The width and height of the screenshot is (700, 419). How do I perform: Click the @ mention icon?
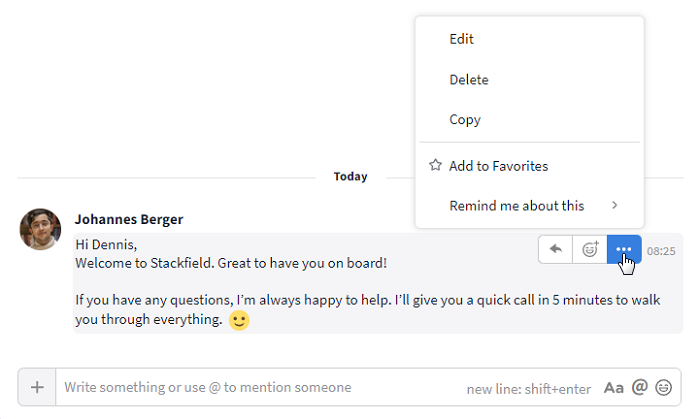[x=639, y=387]
